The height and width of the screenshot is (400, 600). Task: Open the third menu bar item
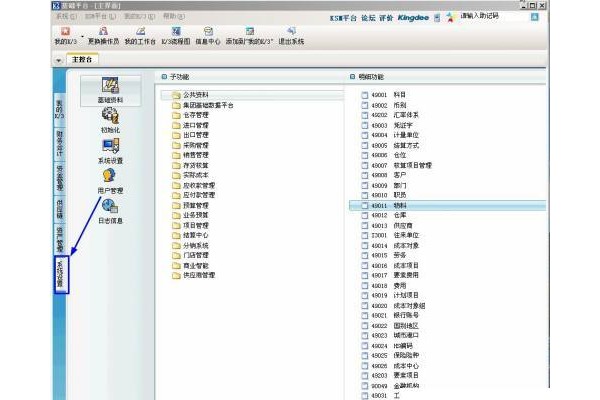139,16
